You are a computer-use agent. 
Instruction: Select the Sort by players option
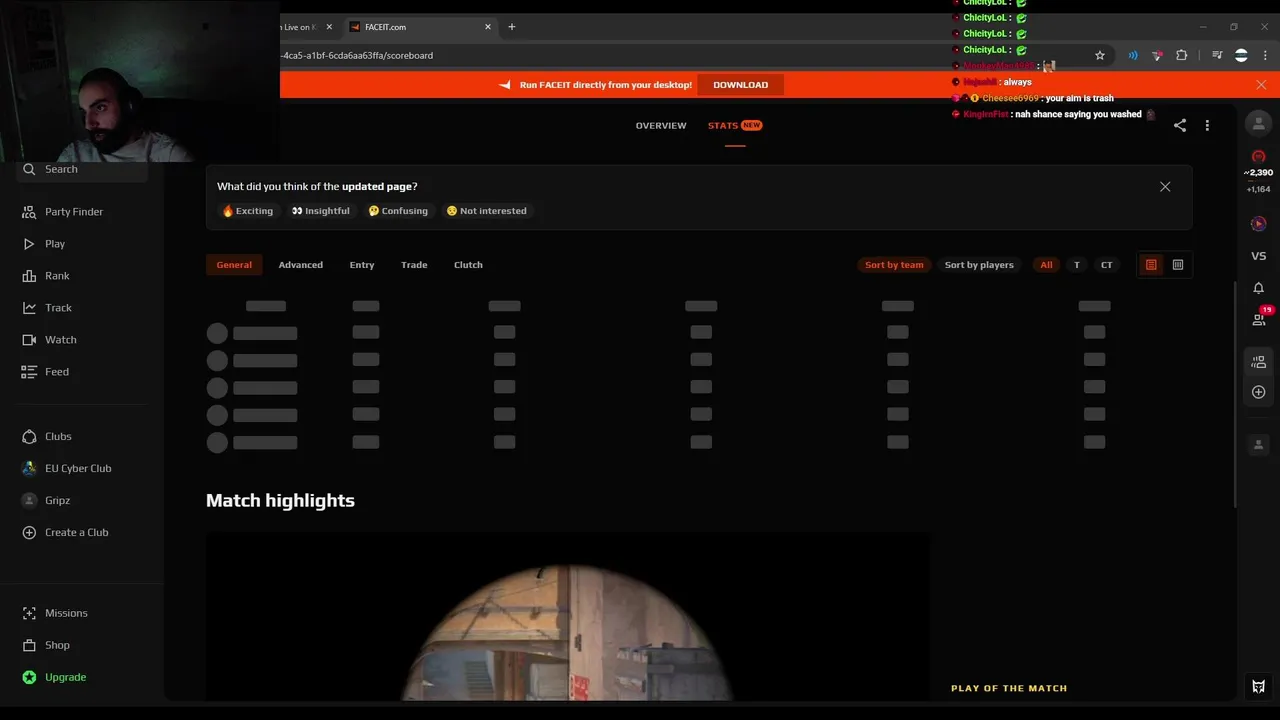[x=979, y=265]
